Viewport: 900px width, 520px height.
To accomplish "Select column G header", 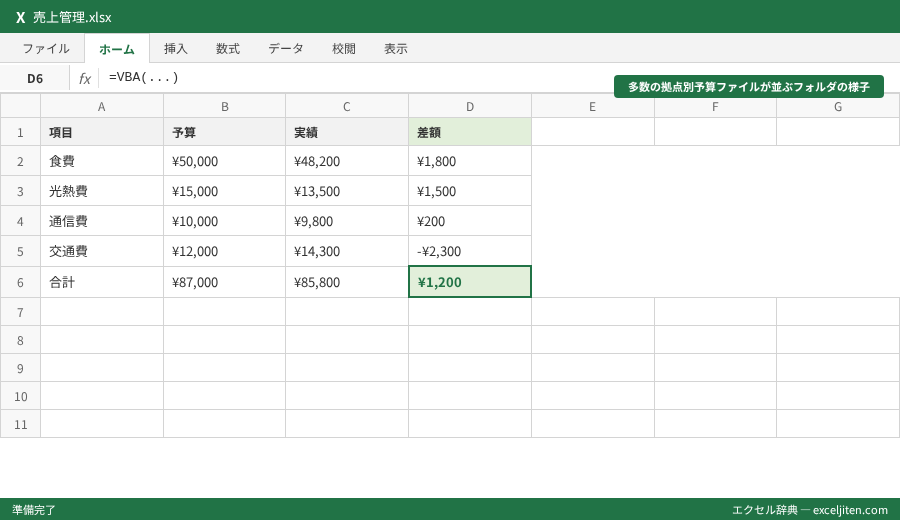I will (838, 106).
